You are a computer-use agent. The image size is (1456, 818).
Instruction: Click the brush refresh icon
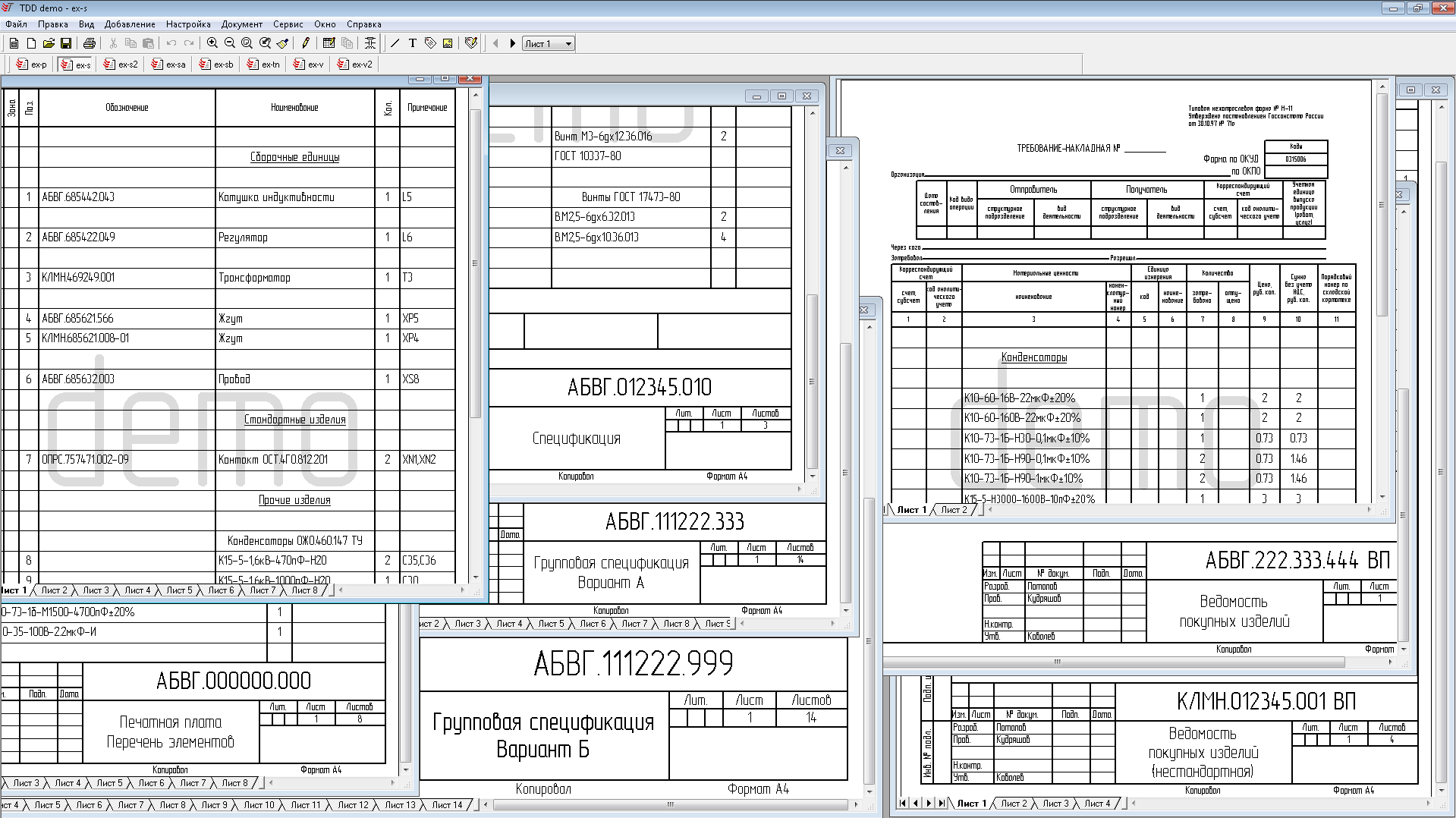point(282,43)
